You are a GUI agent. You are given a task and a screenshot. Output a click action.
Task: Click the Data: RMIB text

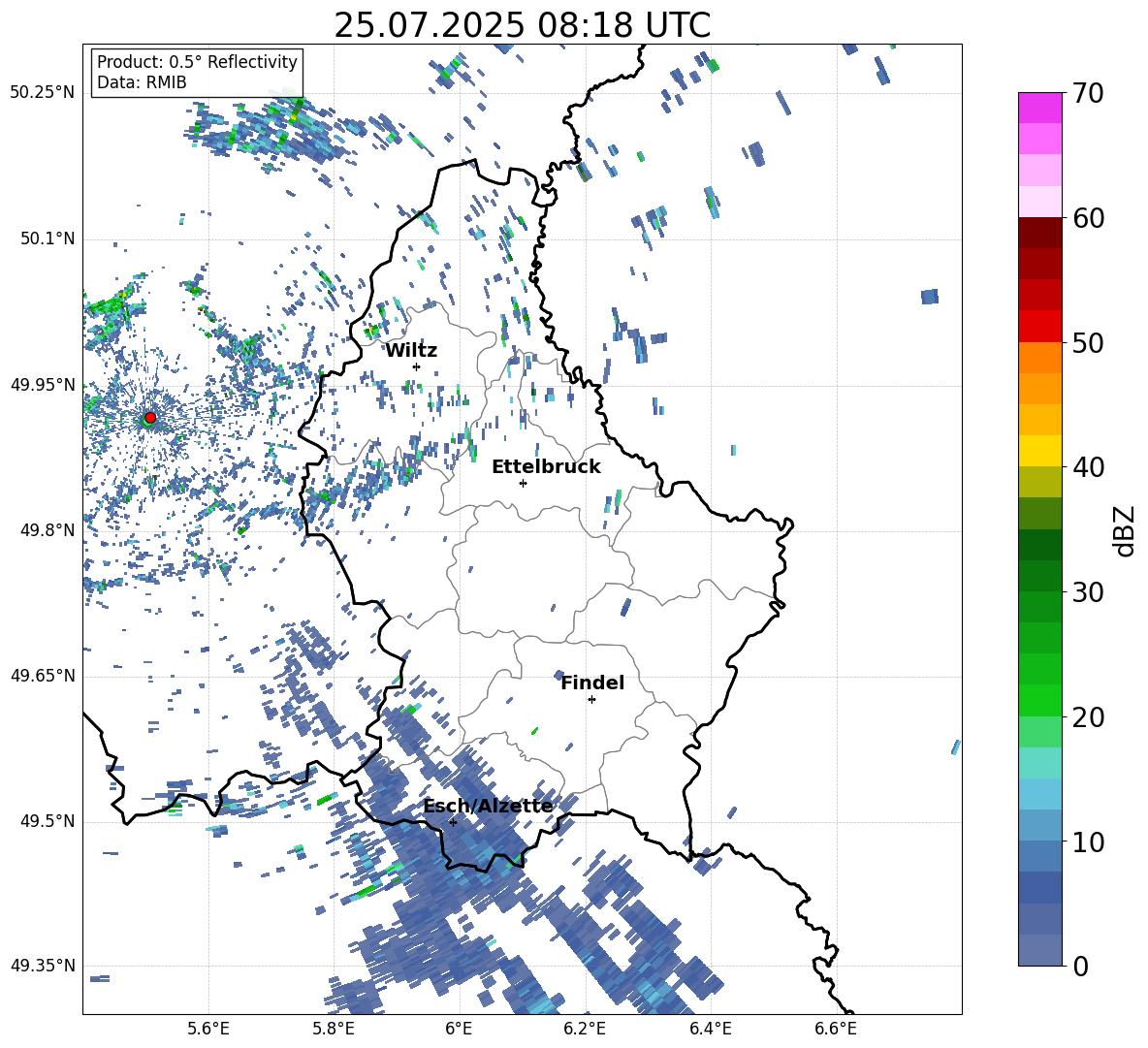[142, 82]
